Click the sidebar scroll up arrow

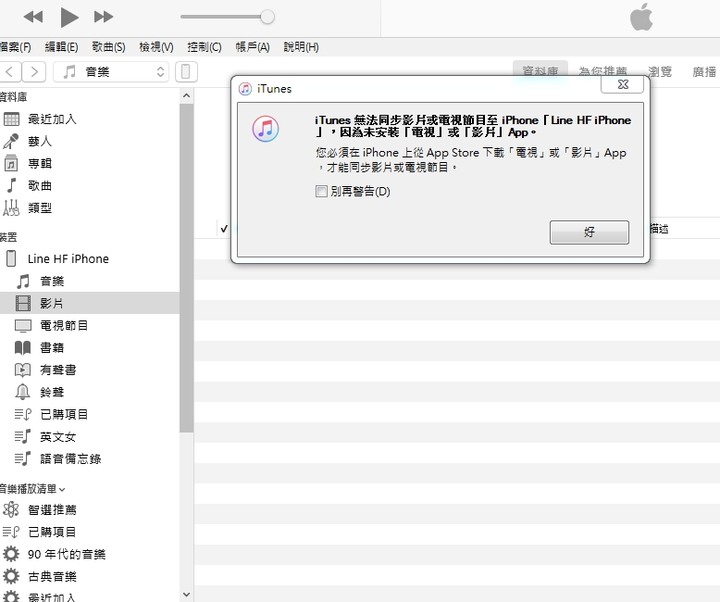(x=186, y=96)
